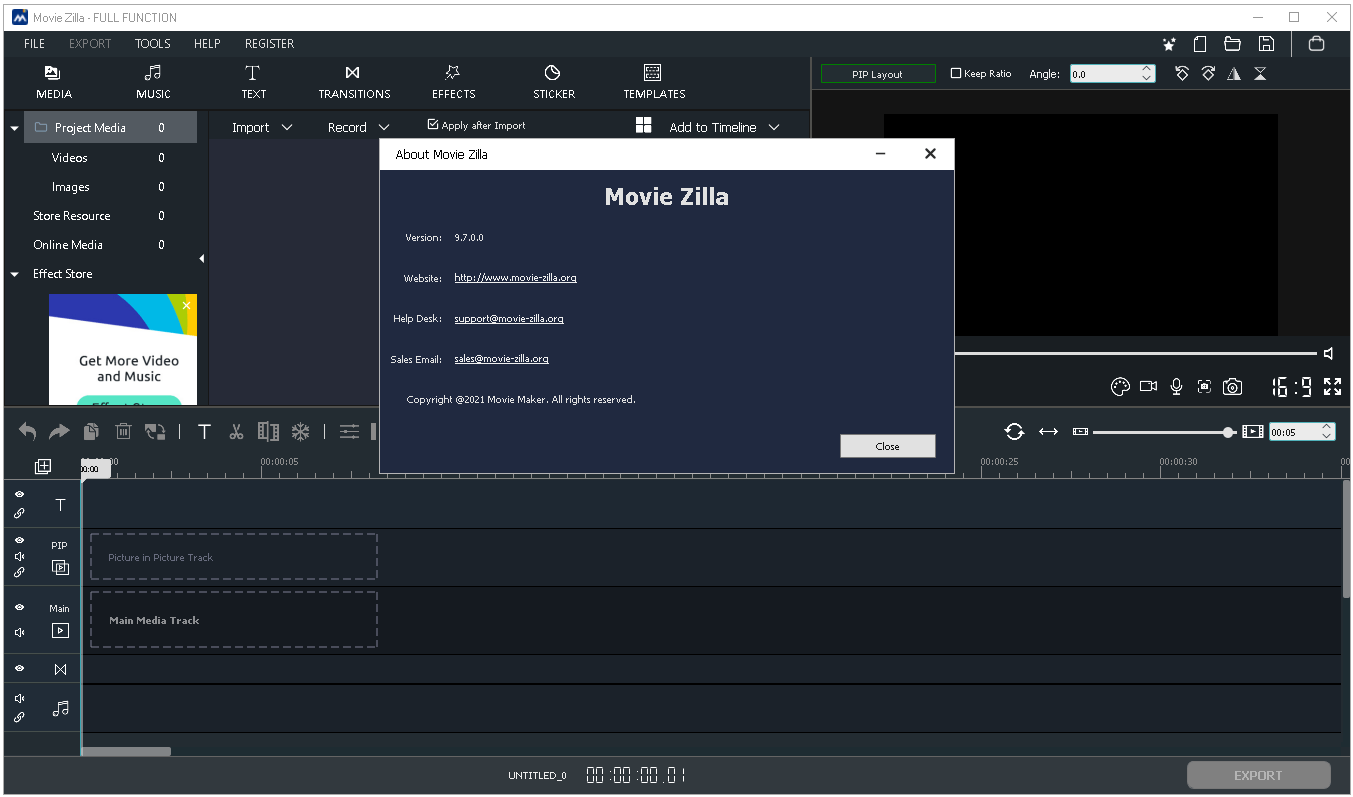
Task: Hide the Main track using its eye icon
Action: click(x=19, y=607)
